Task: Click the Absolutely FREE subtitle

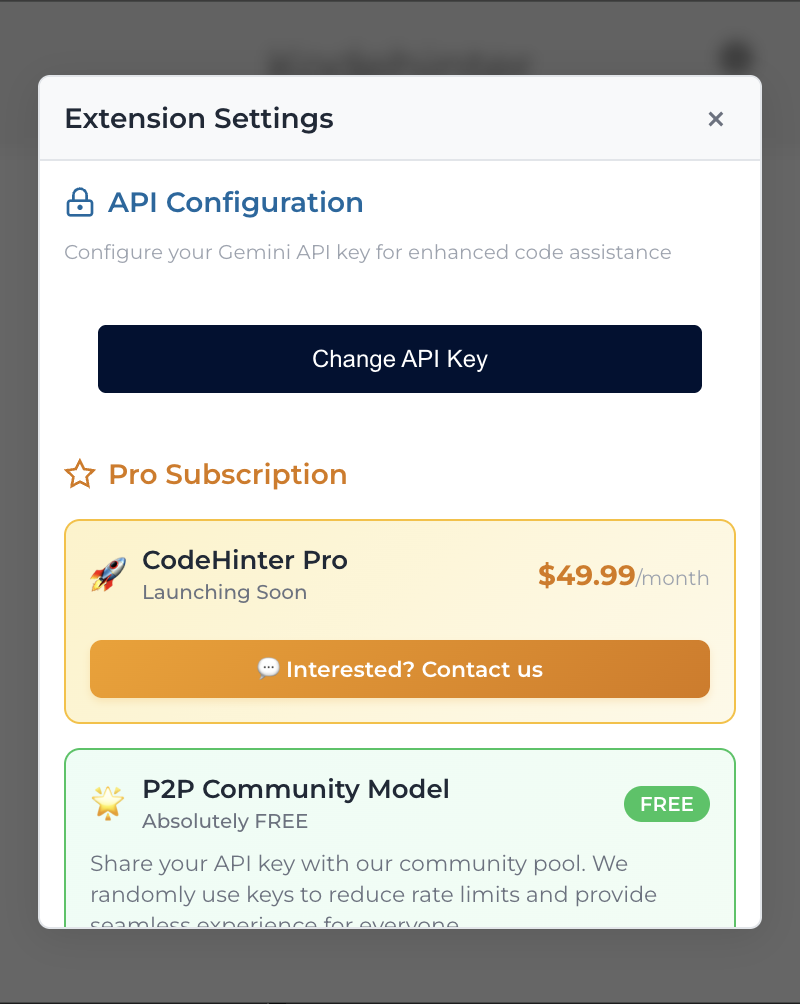Action: pos(225,821)
